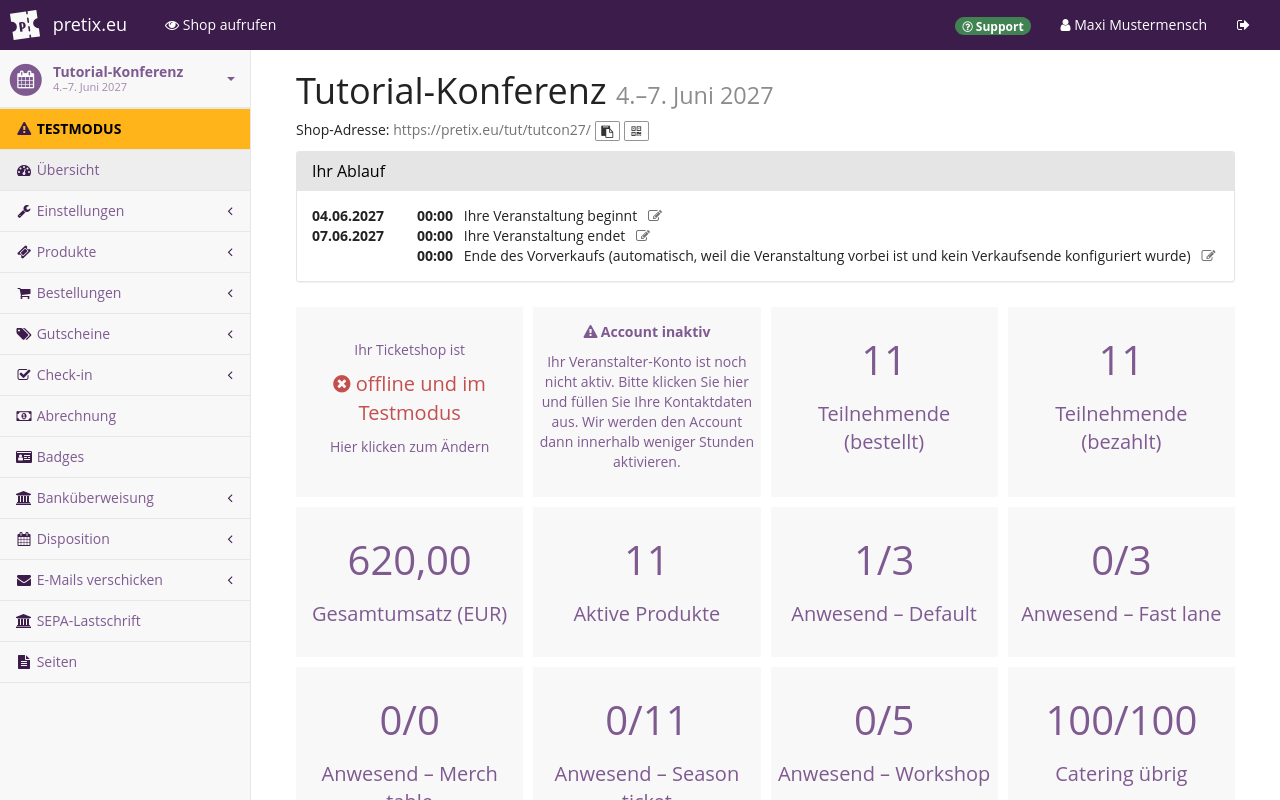
Task: Click the pretix logo icon
Action: pyautogui.click(x=25, y=25)
